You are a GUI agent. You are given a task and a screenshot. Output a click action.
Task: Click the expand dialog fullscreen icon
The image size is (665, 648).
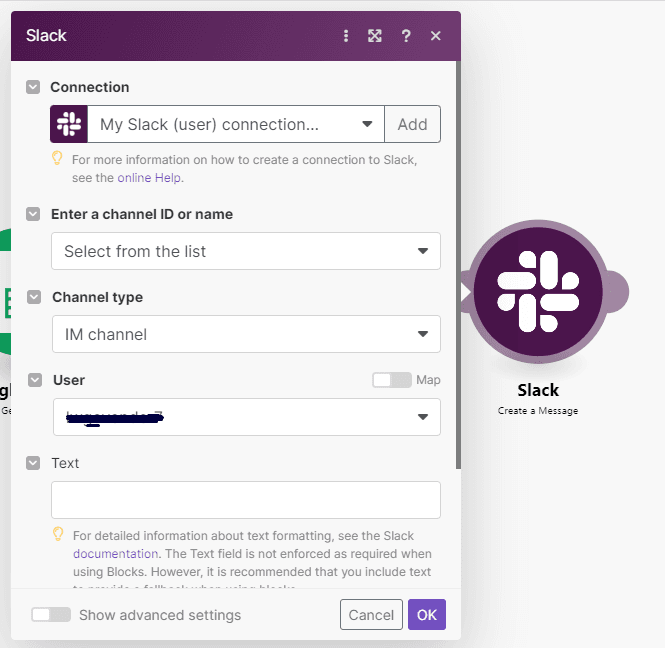pos(375,36)
